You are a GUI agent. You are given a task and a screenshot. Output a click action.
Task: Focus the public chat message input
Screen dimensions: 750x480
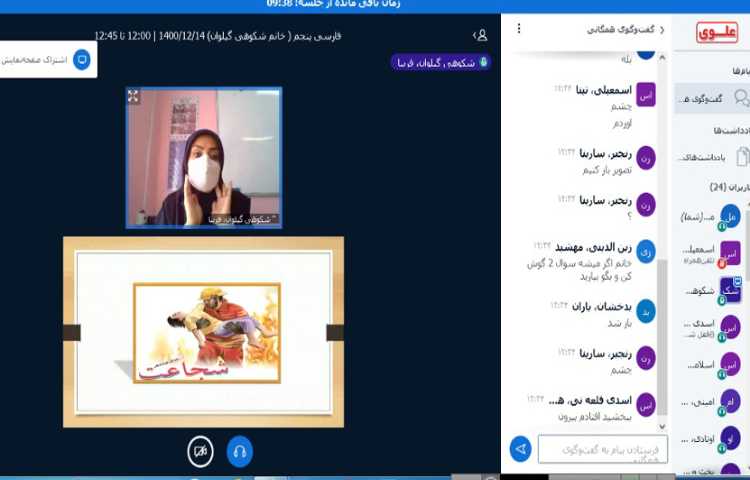(x=603, y=449)
